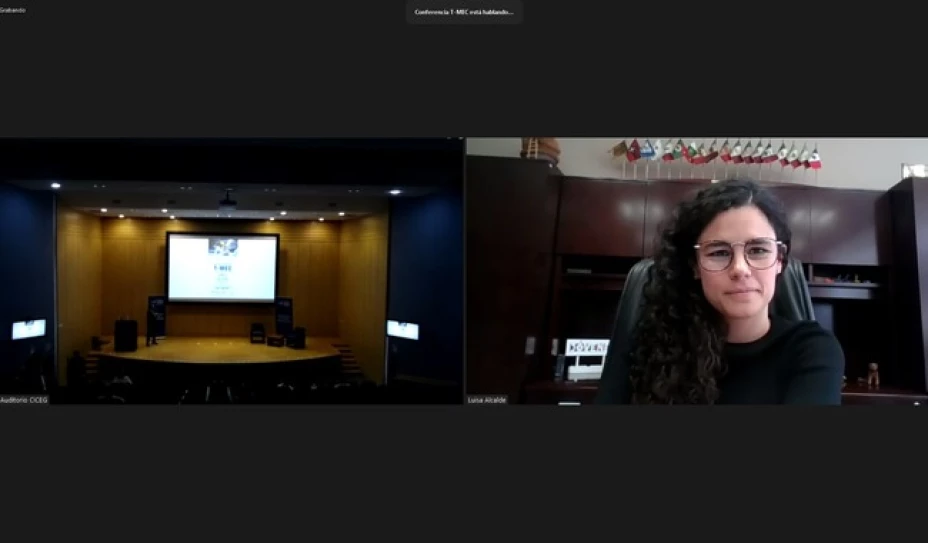Click the left wall monitor in auditorium

28,329
